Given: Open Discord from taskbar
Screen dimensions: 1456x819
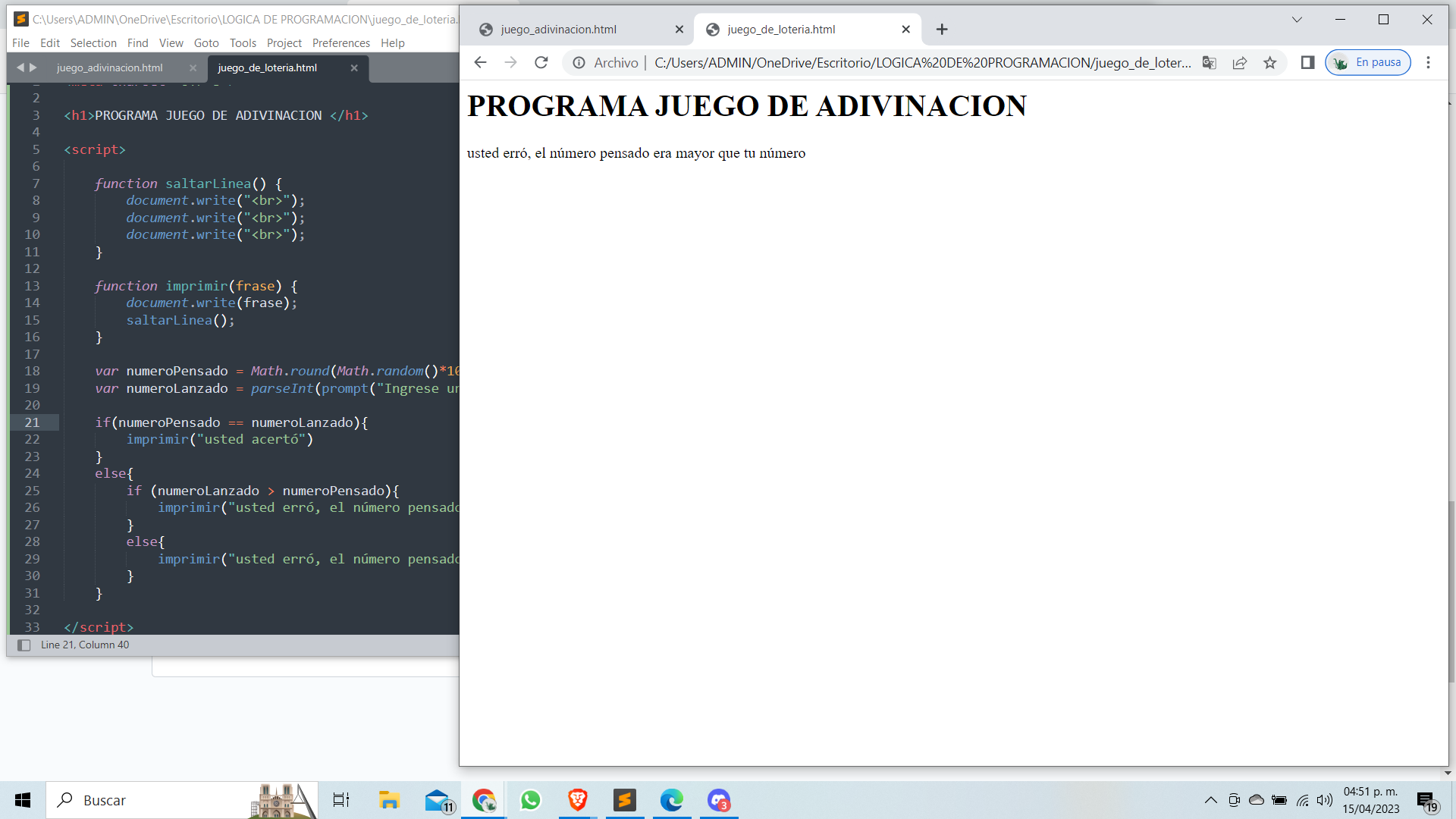Looking at the screenshot, I should coord(719,800).
